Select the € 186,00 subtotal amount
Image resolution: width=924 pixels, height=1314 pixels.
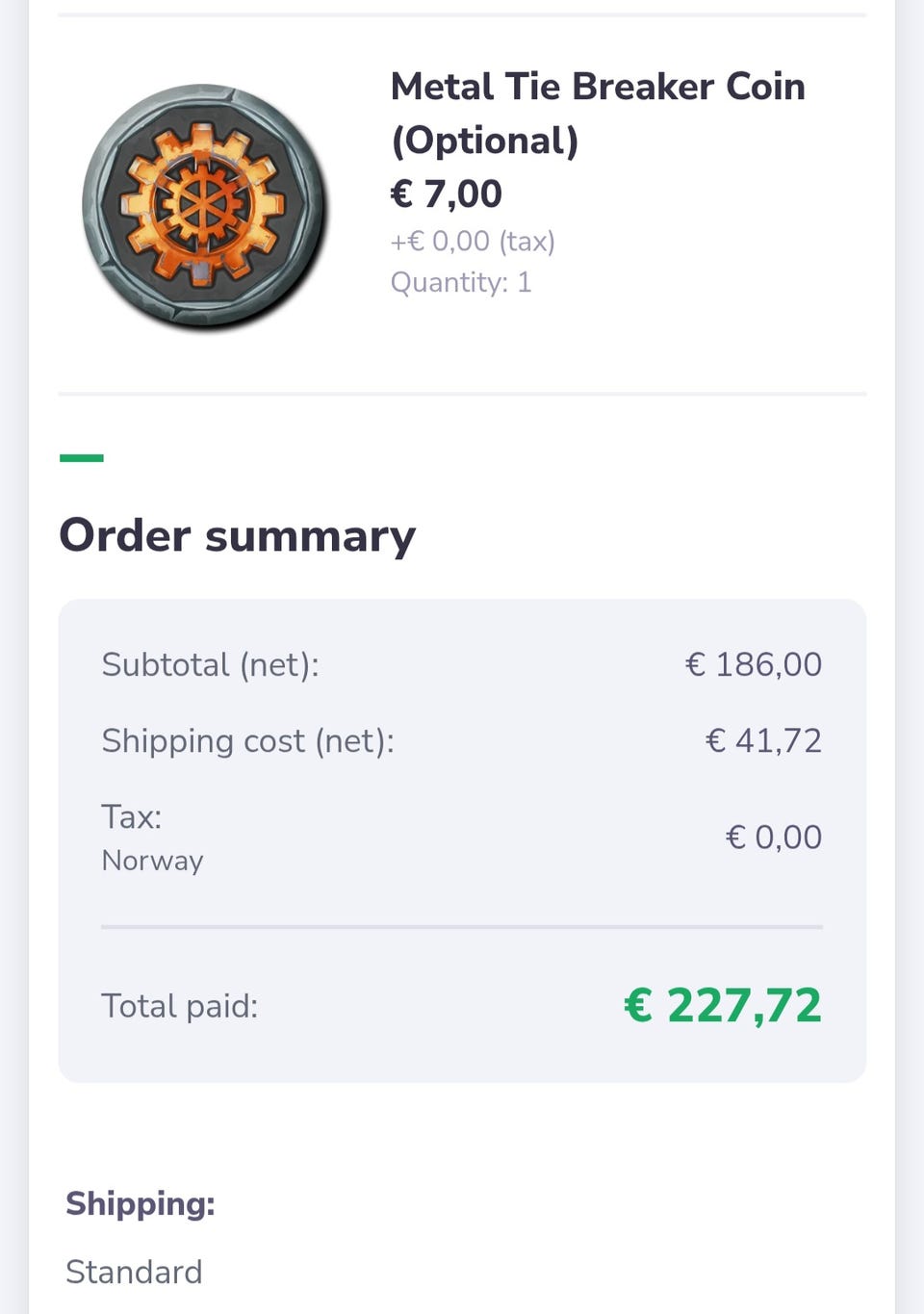click(754, 664)
